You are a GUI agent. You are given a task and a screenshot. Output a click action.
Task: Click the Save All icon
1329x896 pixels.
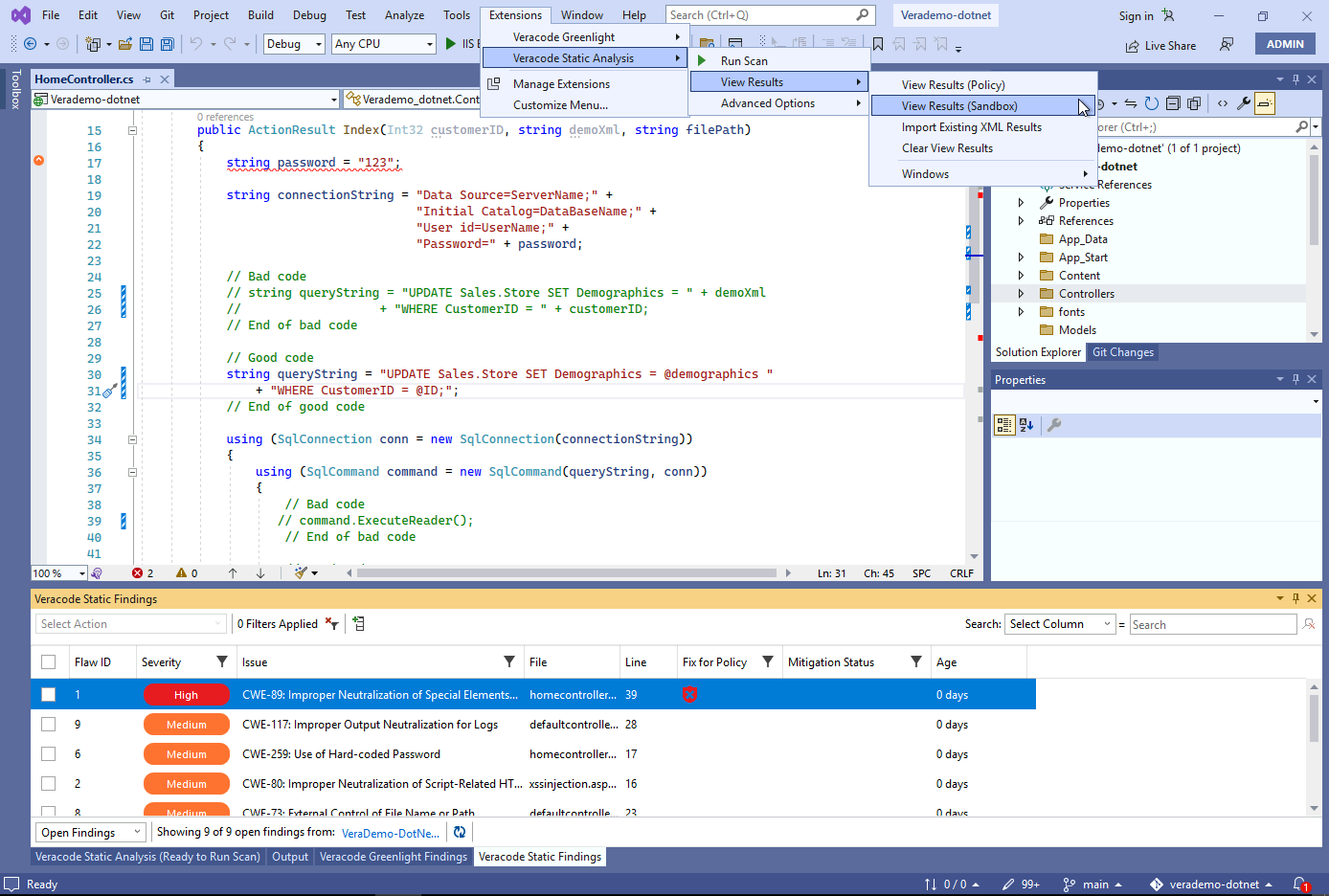tap(168, 44)
